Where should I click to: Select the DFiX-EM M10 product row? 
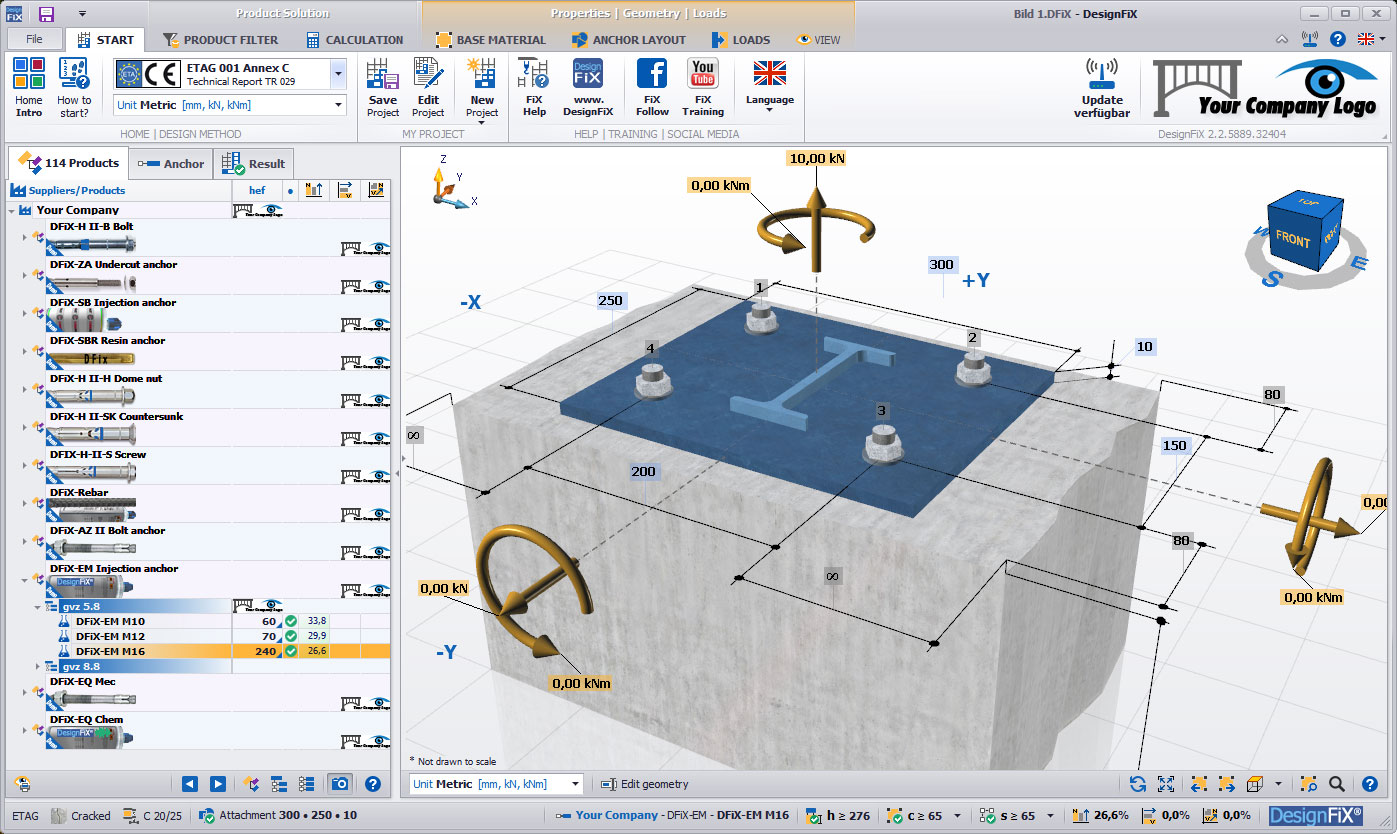[x=210, y=621]
